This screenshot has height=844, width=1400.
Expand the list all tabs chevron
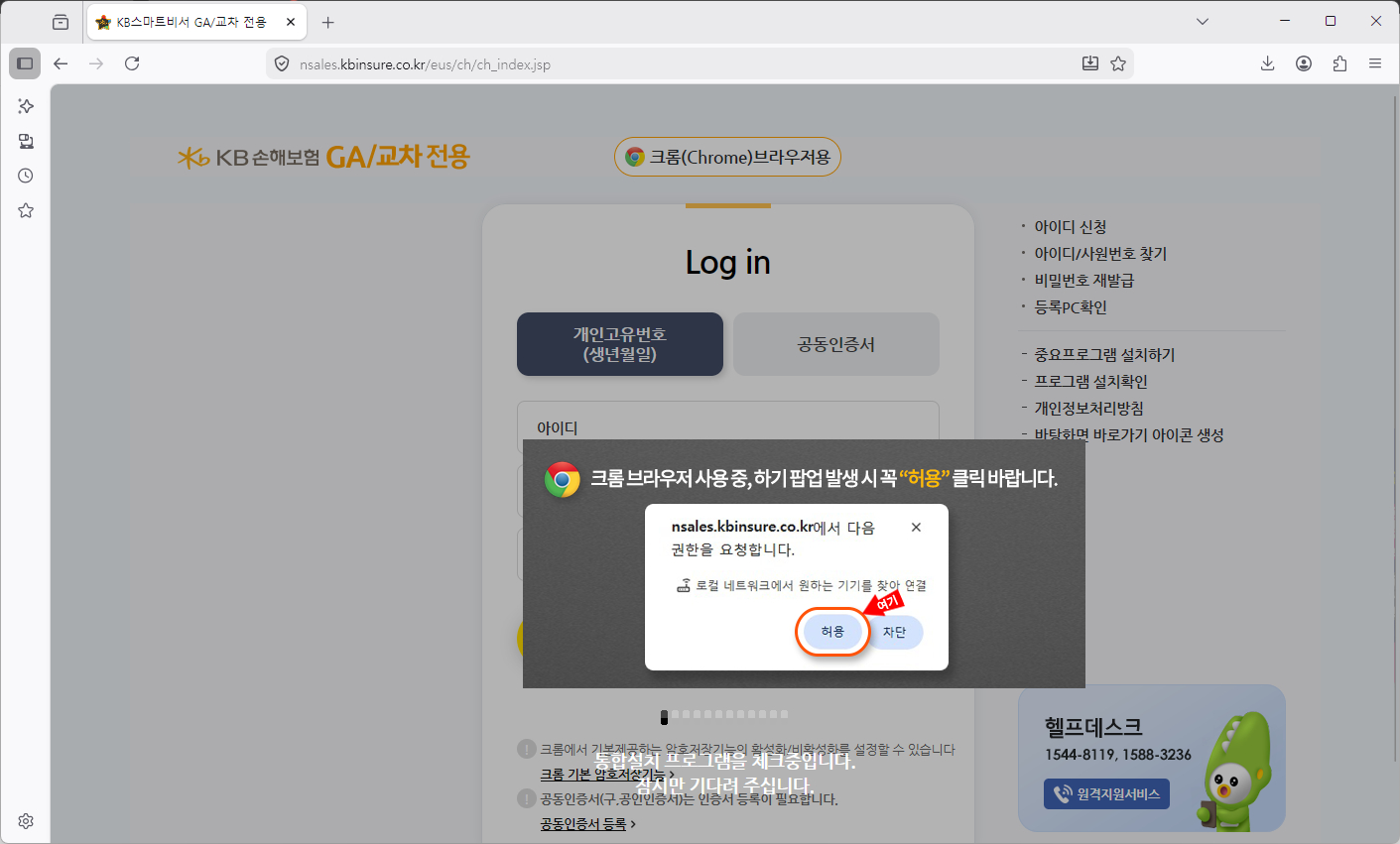pyautogui.click(x=1203, y=21)
